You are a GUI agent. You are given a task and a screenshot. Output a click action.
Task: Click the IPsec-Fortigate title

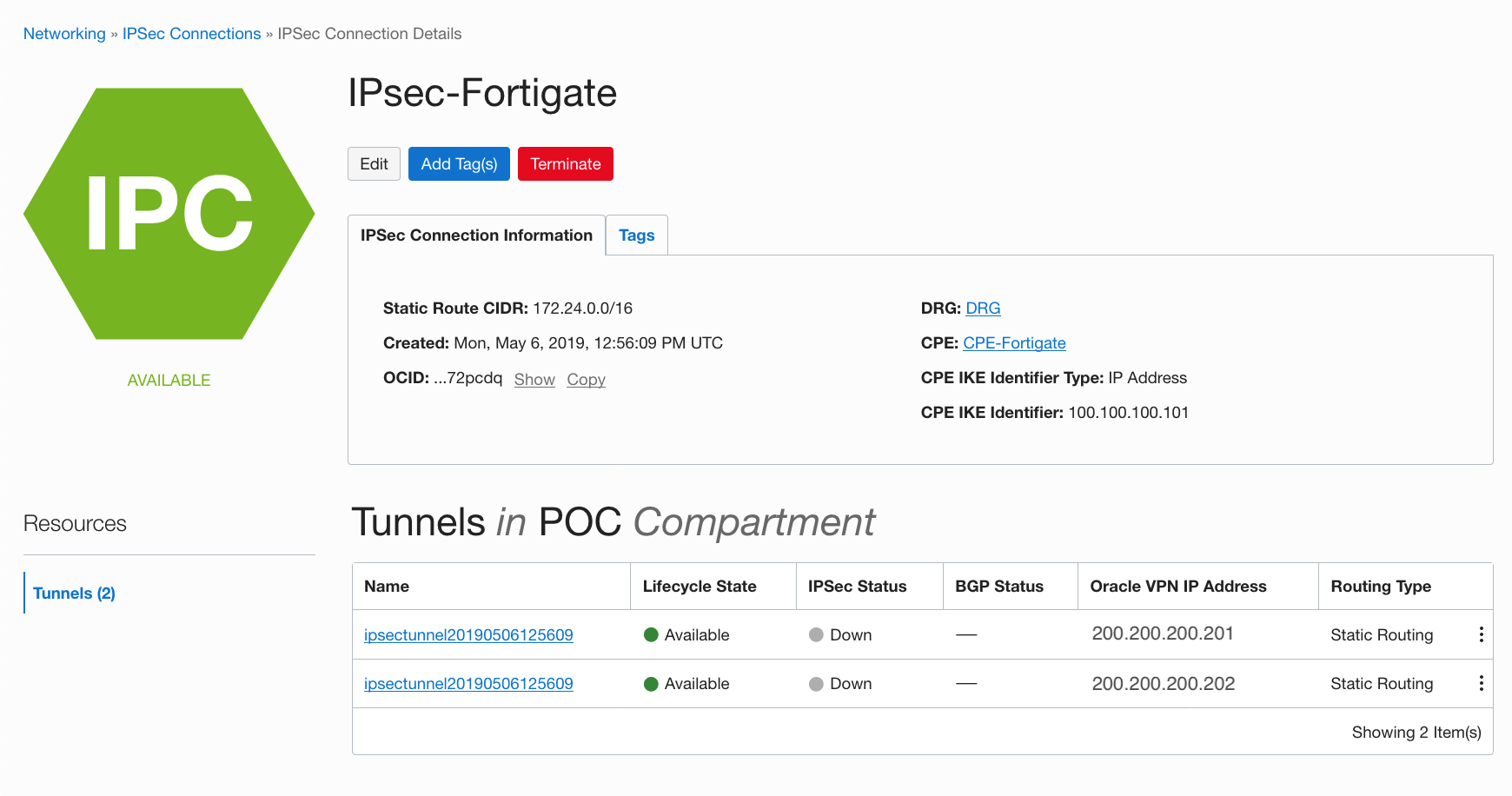click(482, 93)
